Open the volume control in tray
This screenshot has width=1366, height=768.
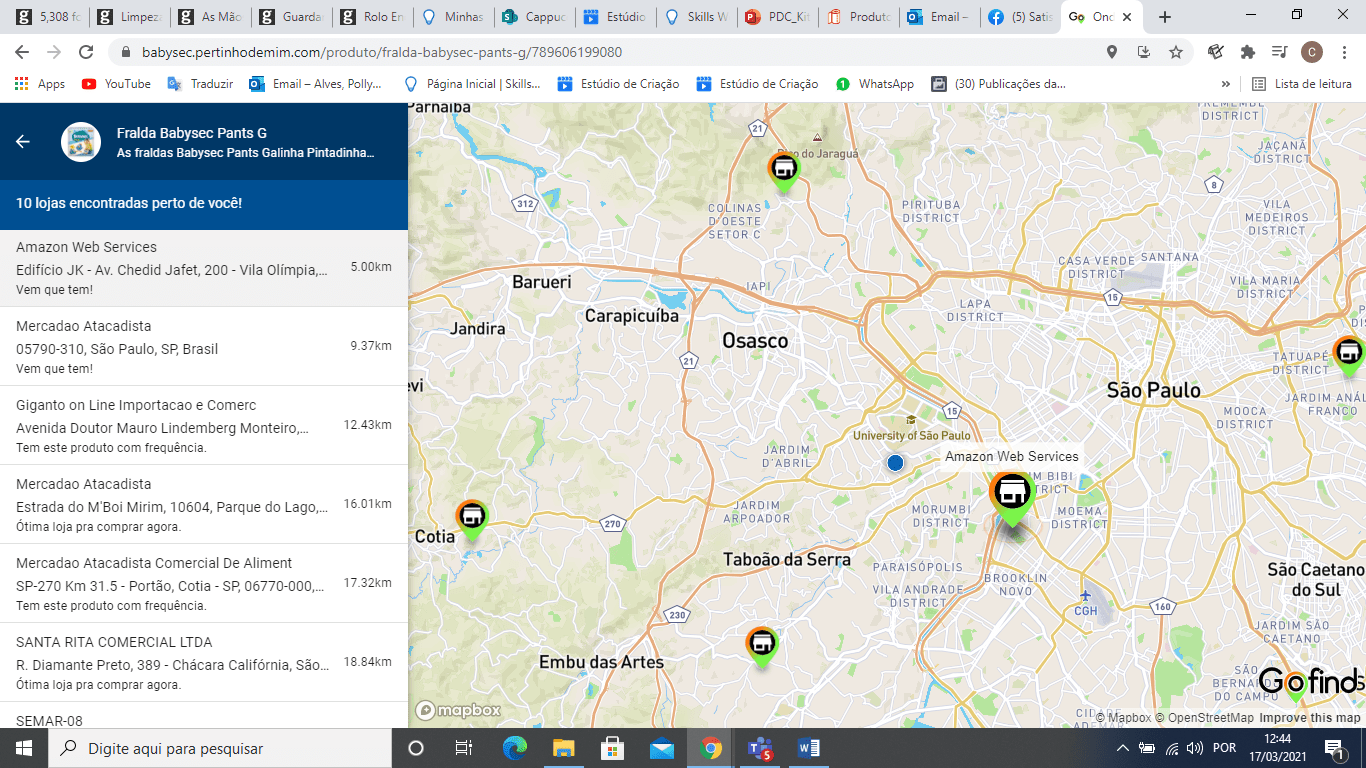(1194, 748)
